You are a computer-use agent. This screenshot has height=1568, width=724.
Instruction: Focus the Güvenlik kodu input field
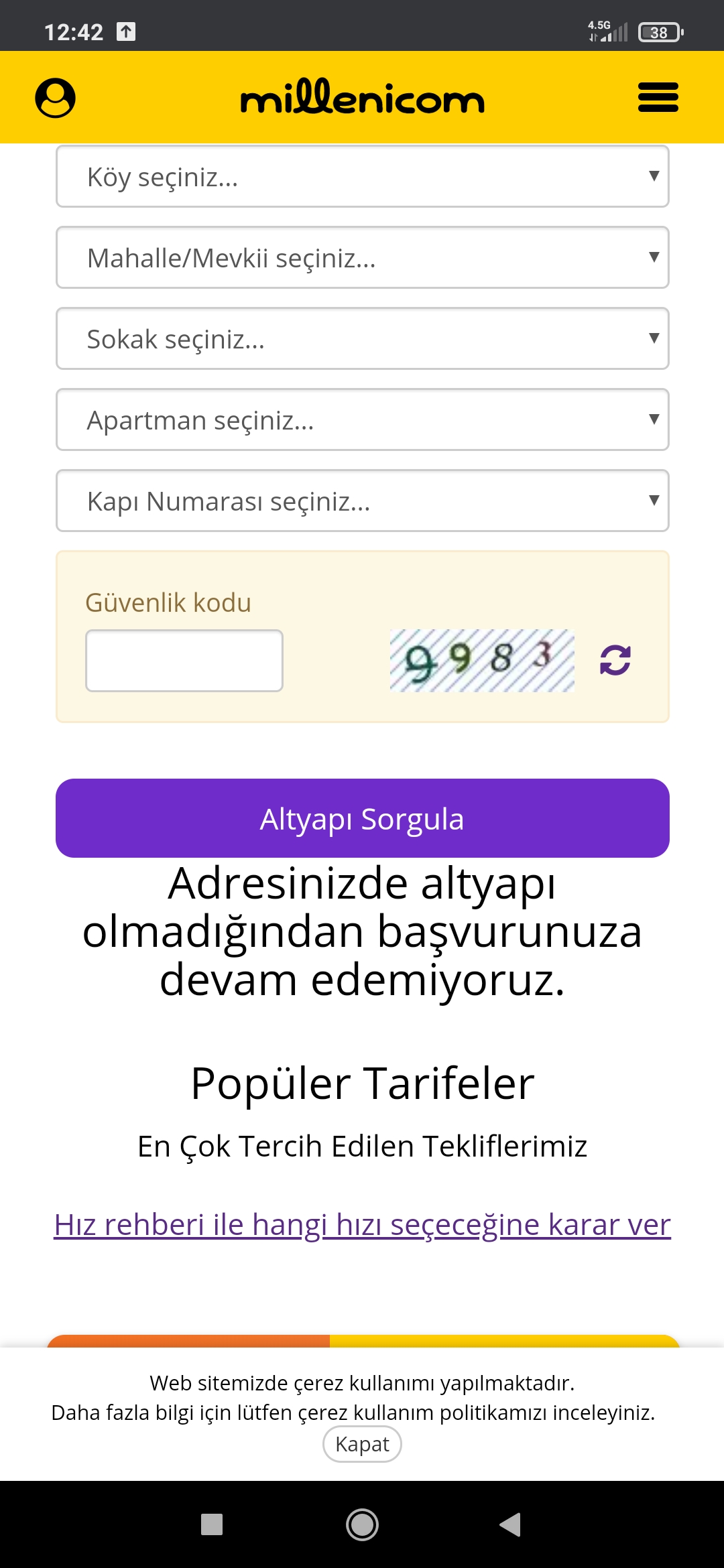(184, 661)
